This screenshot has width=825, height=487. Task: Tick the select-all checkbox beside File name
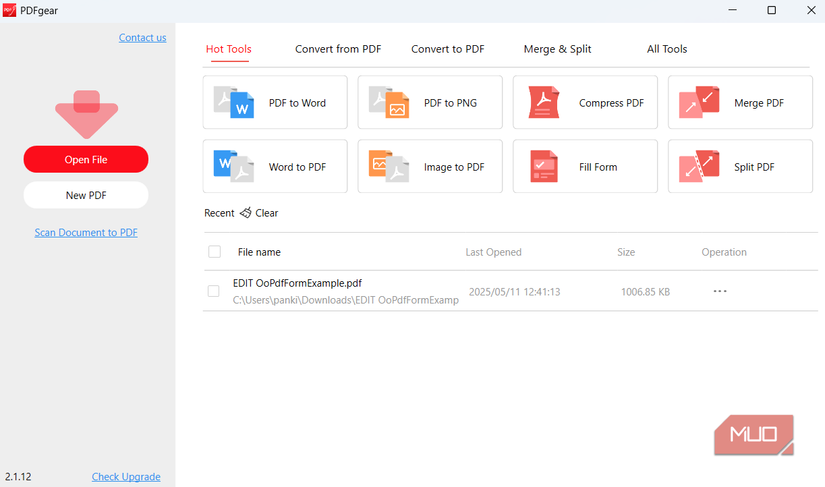tap(214, 252)
